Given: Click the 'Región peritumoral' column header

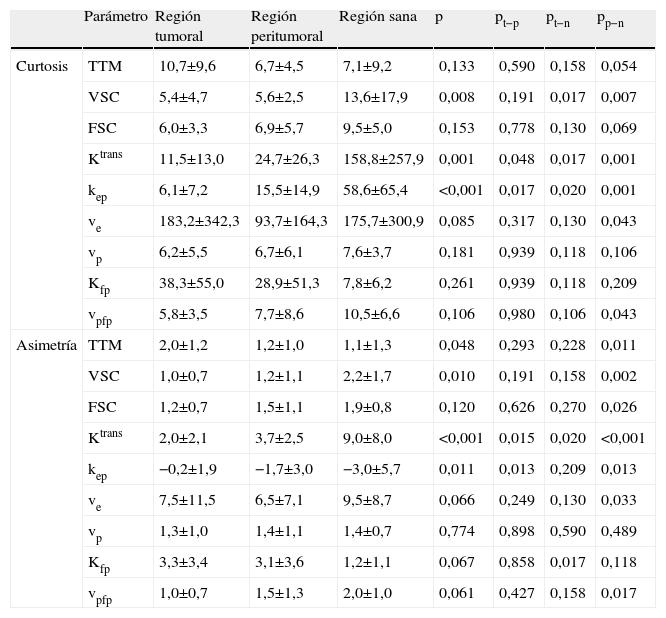Looking at the screenshot, I should [x=287, y=27].
